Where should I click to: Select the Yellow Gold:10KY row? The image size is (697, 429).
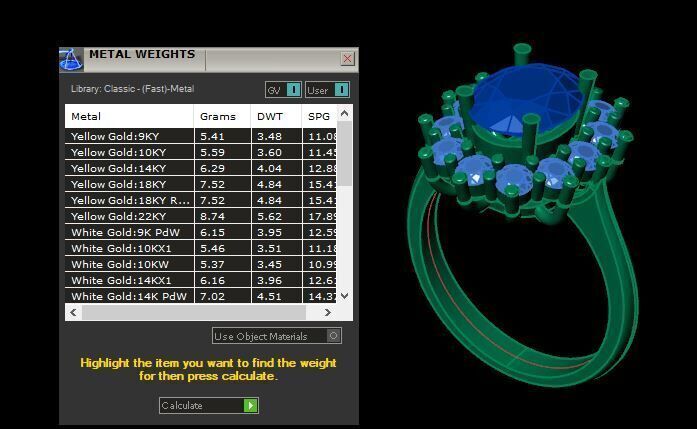click(x=200, y=152)
